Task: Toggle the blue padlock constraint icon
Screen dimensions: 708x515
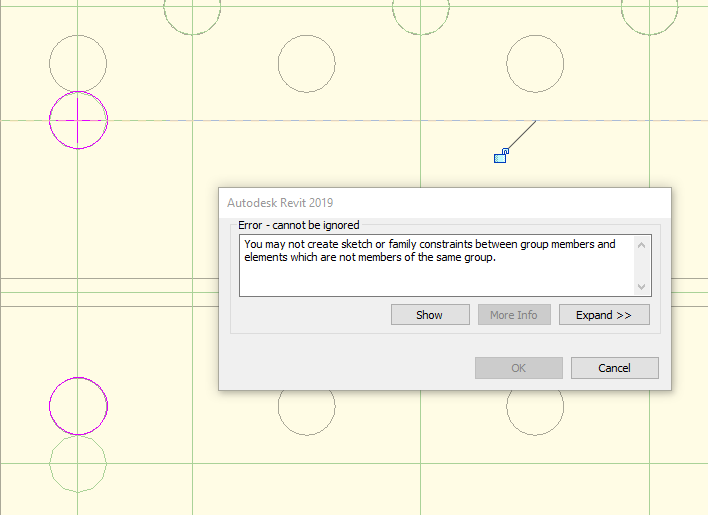Action: pyautogui.click(x=501, y=156)
